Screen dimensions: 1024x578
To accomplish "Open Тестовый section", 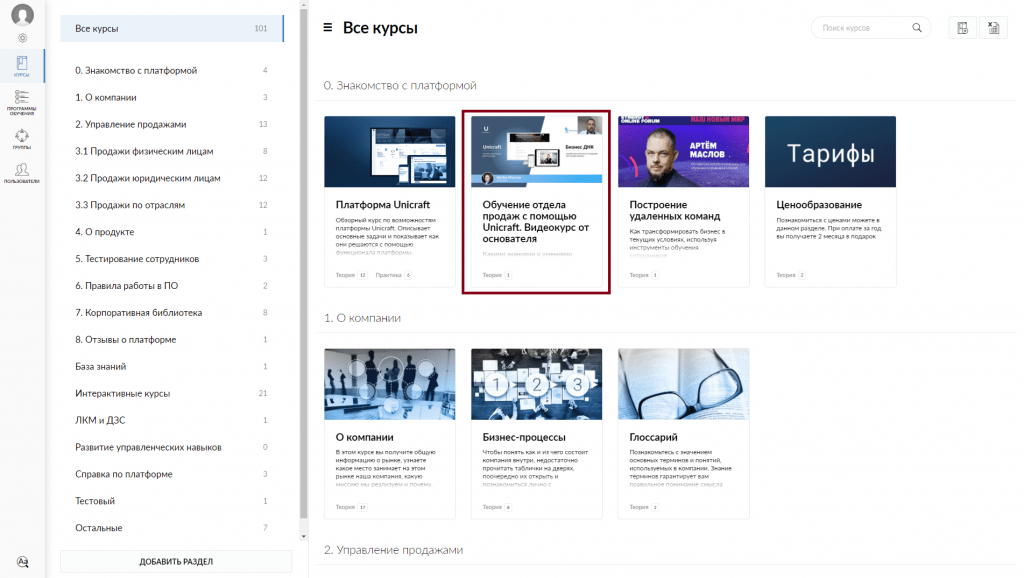I will (172, 501).
